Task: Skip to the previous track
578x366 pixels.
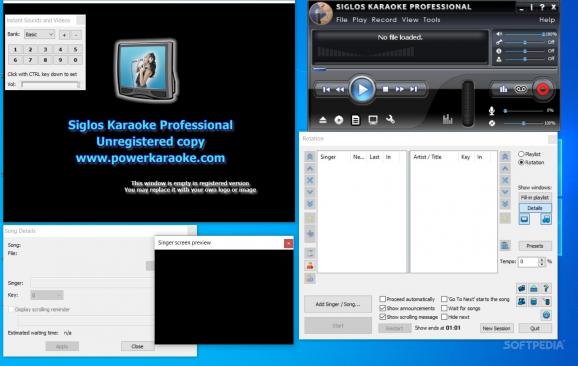Action: [x=326, y=89]
